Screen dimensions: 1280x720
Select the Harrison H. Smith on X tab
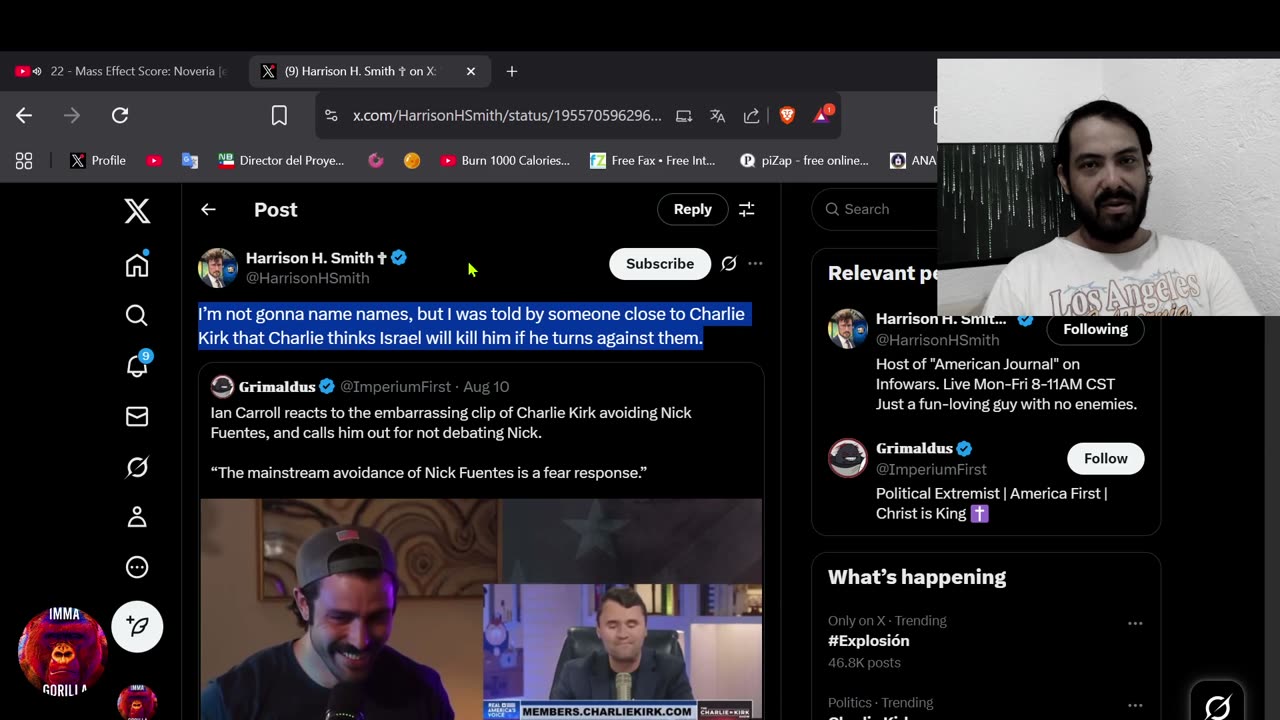360,71
